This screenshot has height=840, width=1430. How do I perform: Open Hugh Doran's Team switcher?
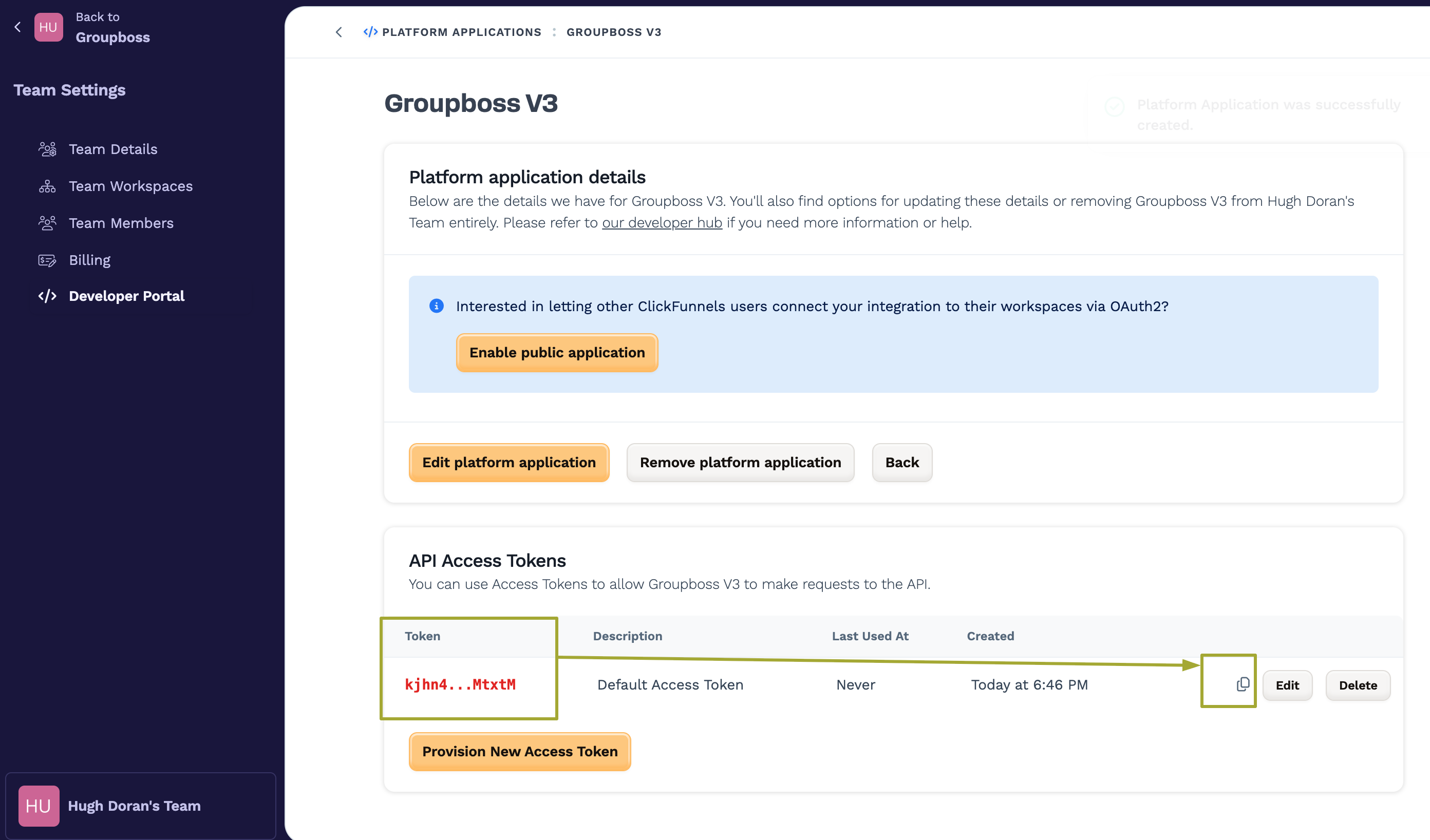pyautogui.click(x=141, y=806)
